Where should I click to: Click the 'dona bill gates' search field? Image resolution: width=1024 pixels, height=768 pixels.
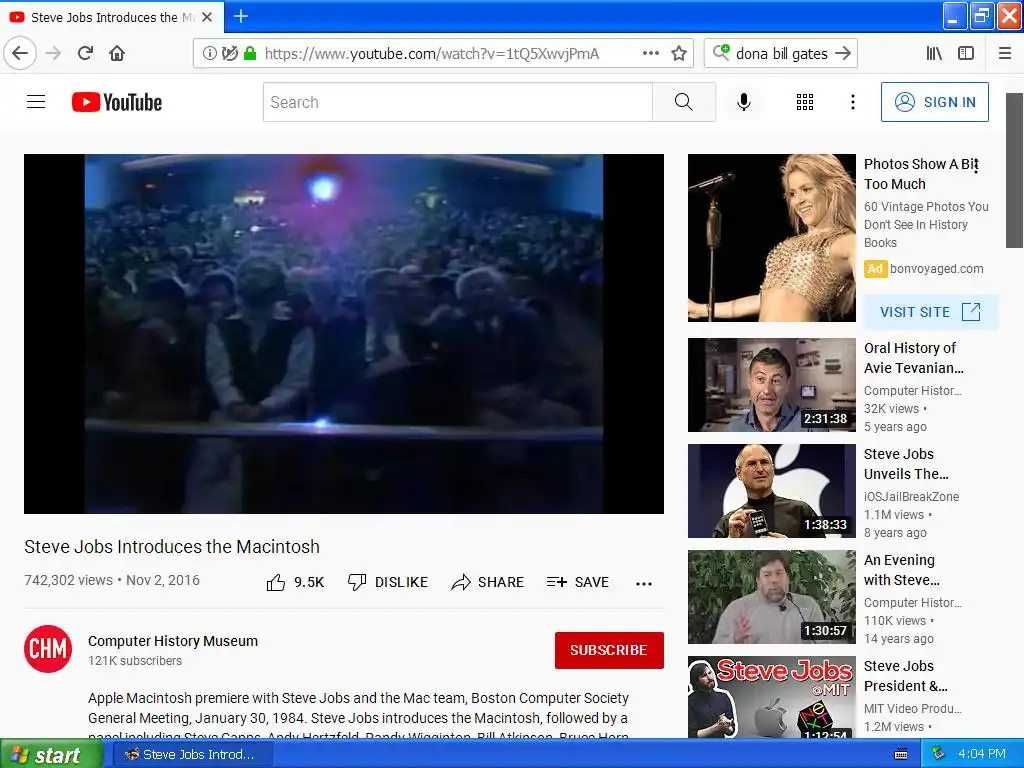(781, 53)
